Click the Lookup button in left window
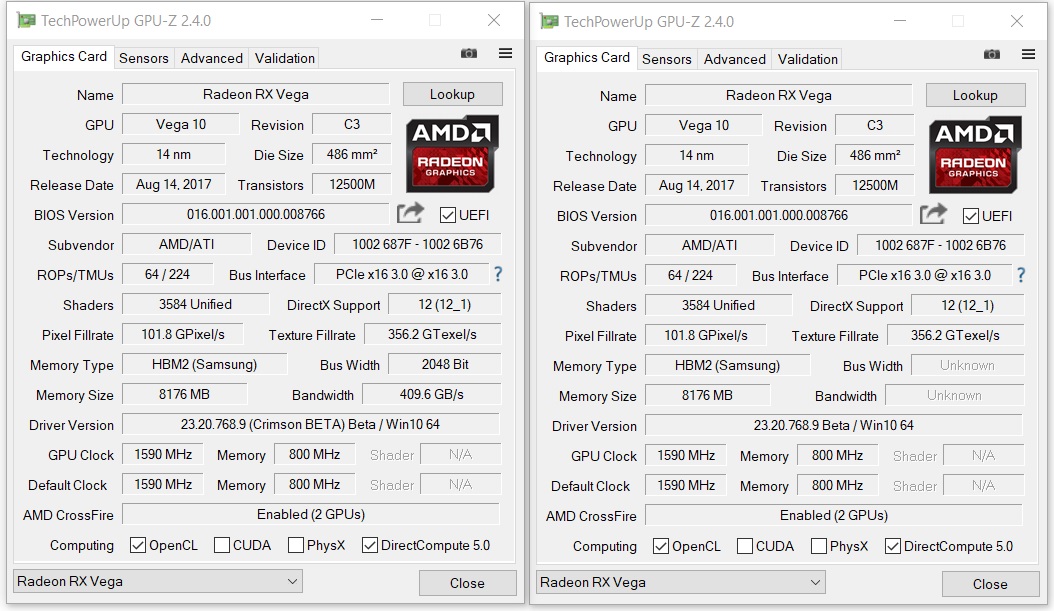This screenshot has width=1054, height=611. [452, 94]
